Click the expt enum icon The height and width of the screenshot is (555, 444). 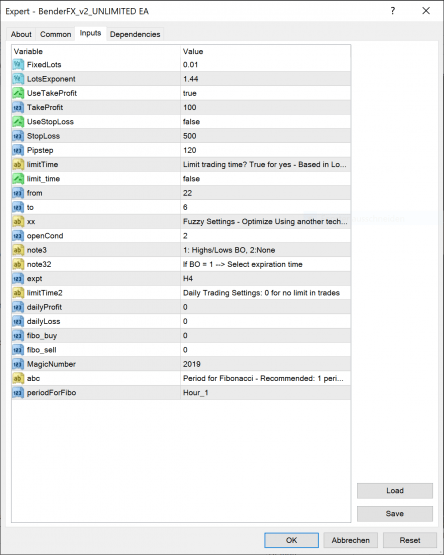click(x=18, y=279)
